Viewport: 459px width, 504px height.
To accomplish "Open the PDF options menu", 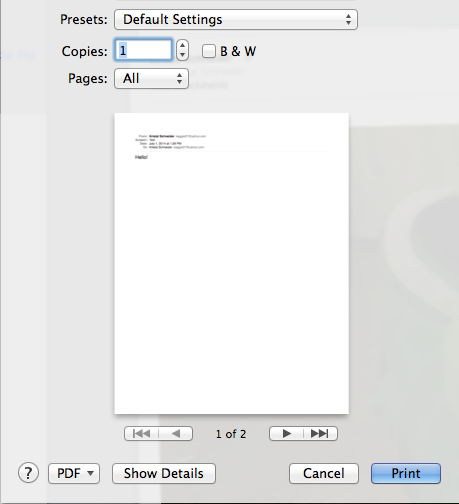I will pyautogui.click(x=74, y=473).
